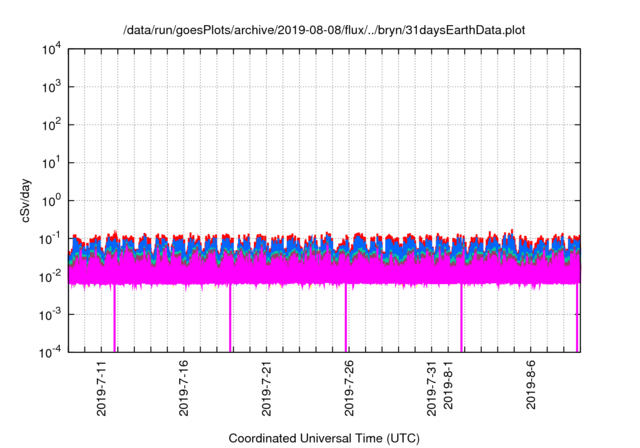640x448 pixels.
Task: Click the 2019-7-11 date label
Action: coord(101,388)
